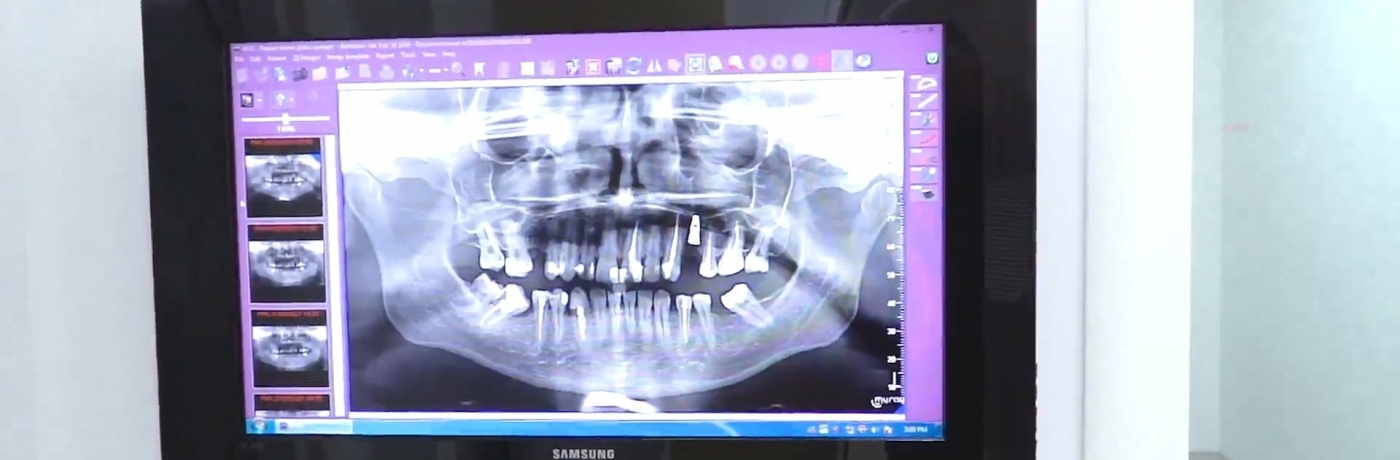Viewport: 1400px width, 460px height.
Task: Click the red head profile icon
Action: (736, 64)
